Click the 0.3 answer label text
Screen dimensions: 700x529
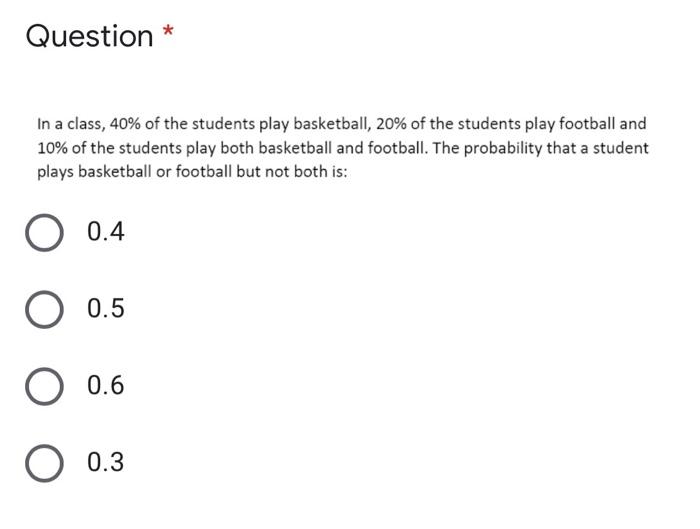tap(106, 462)
